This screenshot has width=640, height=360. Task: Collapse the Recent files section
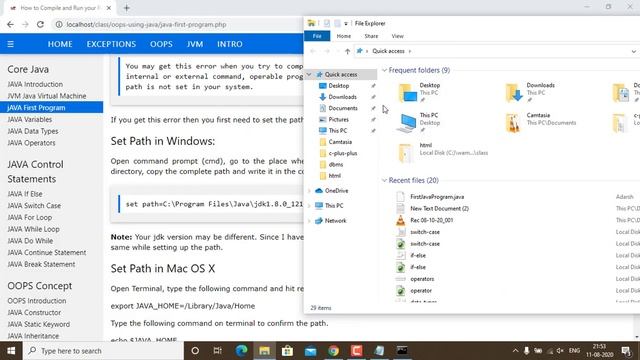pyautogui.click(x=384, y=180)
